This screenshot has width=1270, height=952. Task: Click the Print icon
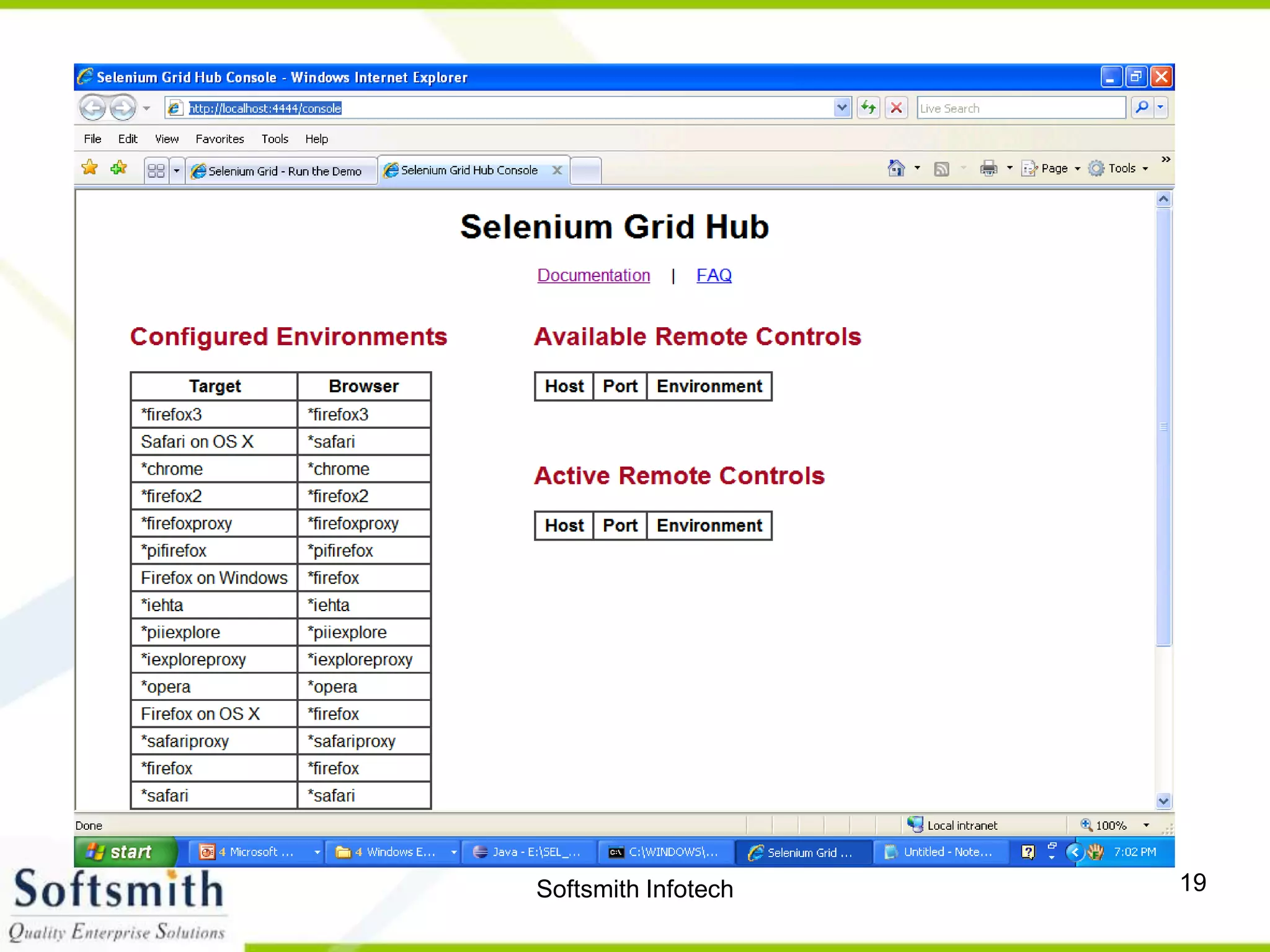tap(988, 168)
